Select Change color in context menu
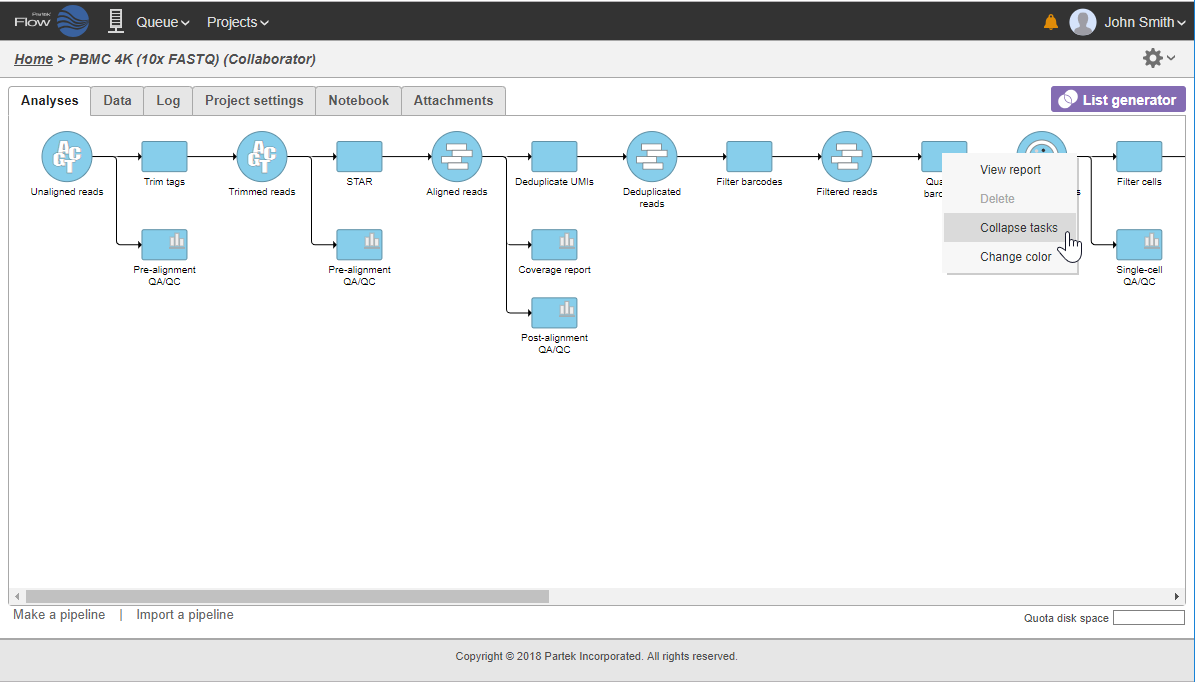 tap(1015, 257)
